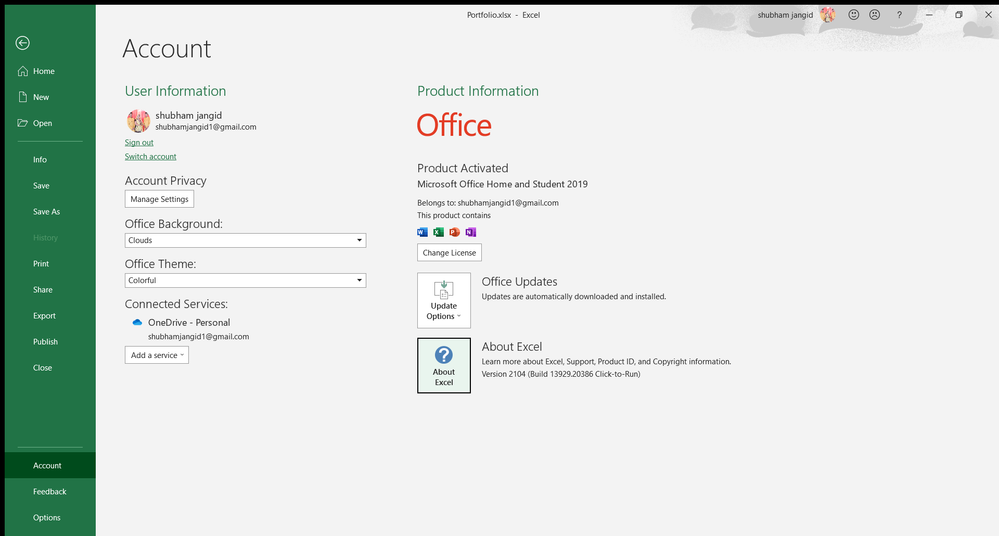
Task: Select Account in the sidebar
Action: [50, 465]
